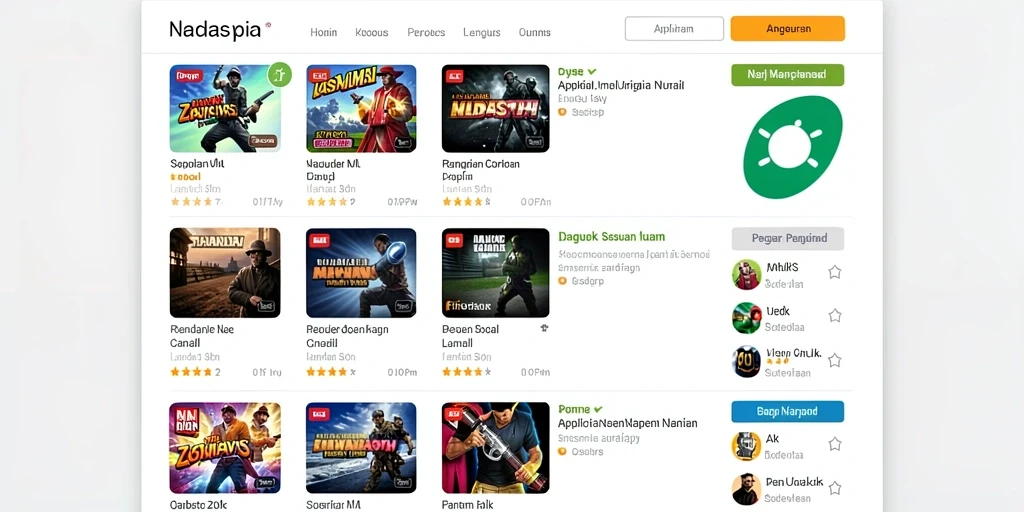Open the Uedk green avatar icon
1024x512 pixels.
[x=746, y=318]
